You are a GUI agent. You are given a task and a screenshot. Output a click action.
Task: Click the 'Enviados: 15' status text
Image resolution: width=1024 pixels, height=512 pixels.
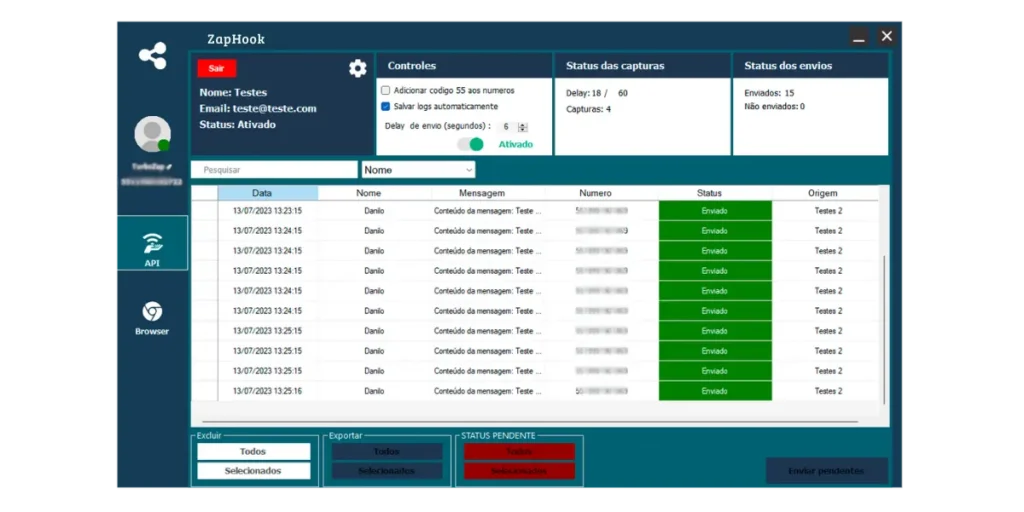point(769,93)
